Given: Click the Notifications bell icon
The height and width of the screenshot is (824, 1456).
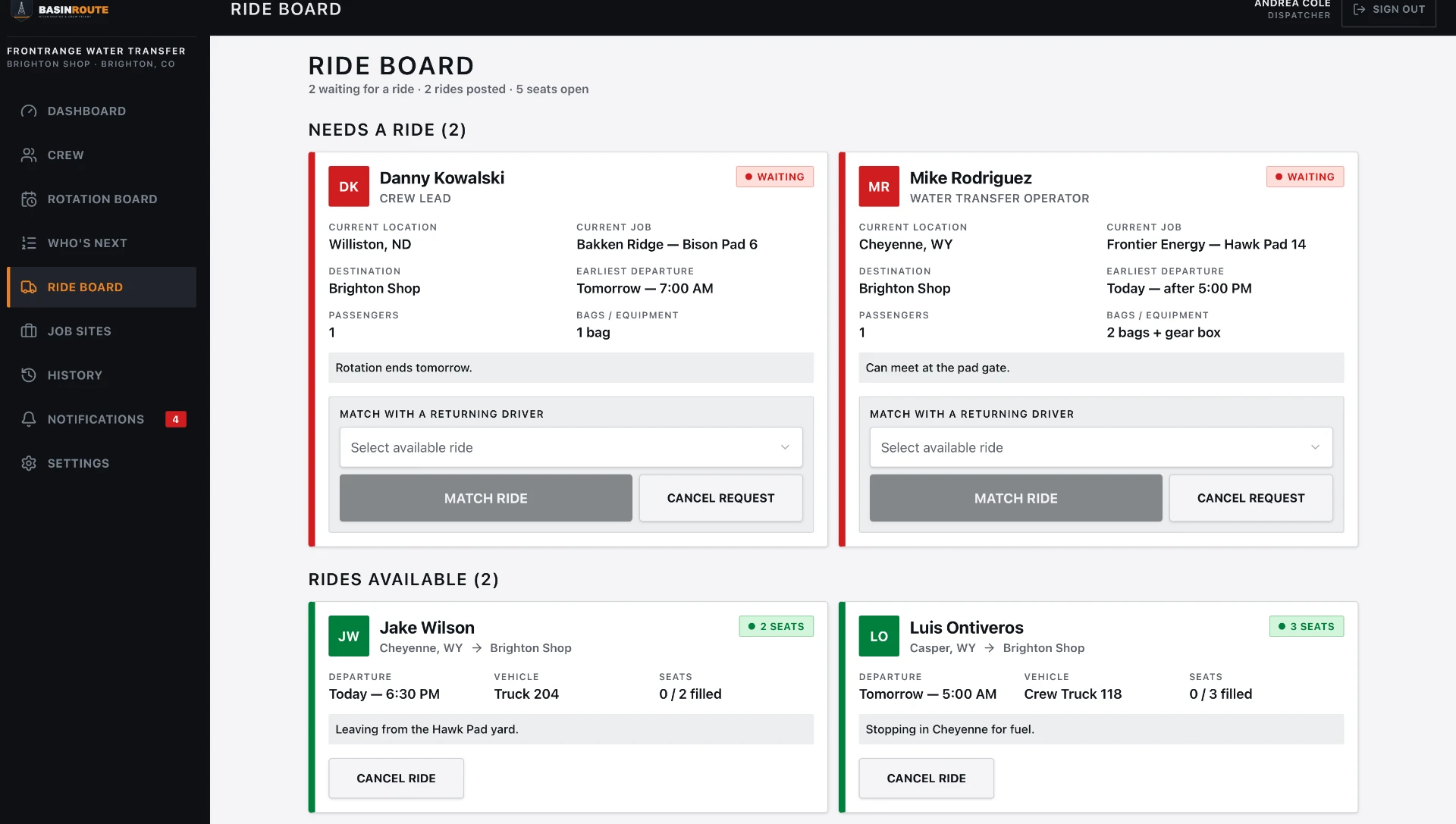Looking at the screenshot, I should click(29, 419).
